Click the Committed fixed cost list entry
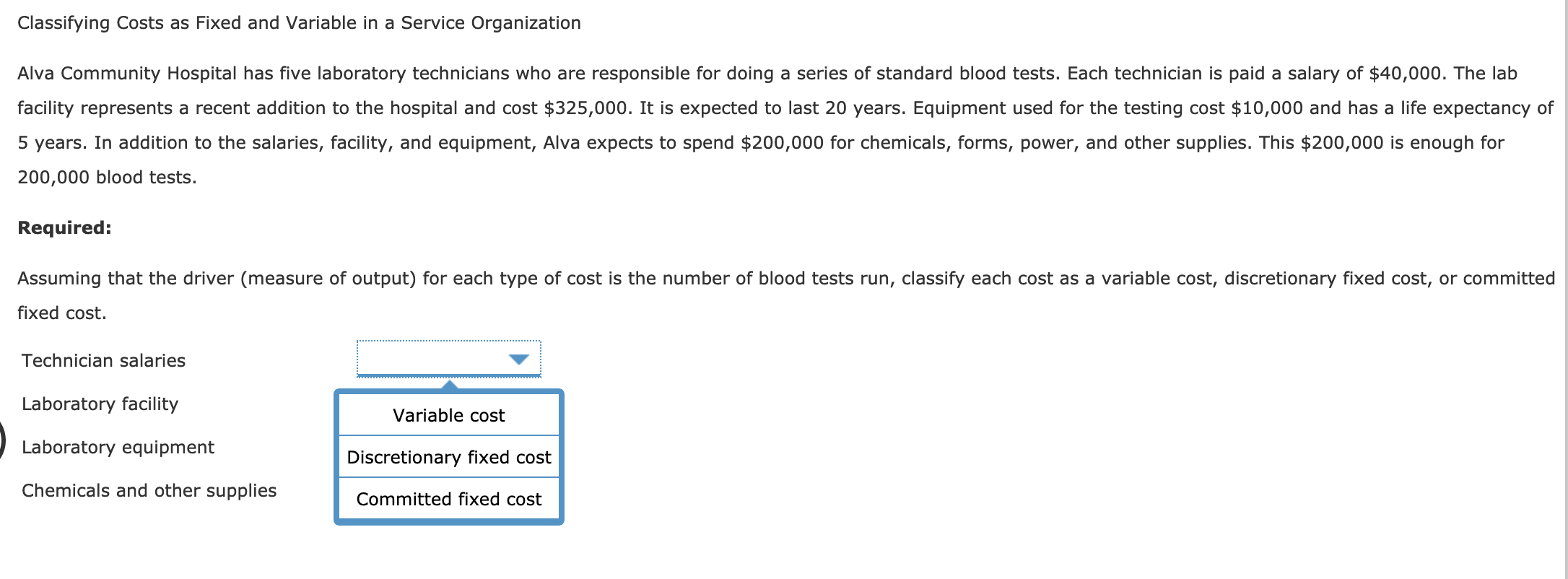This screenshot has height=579, width=1568. (448, 499)
